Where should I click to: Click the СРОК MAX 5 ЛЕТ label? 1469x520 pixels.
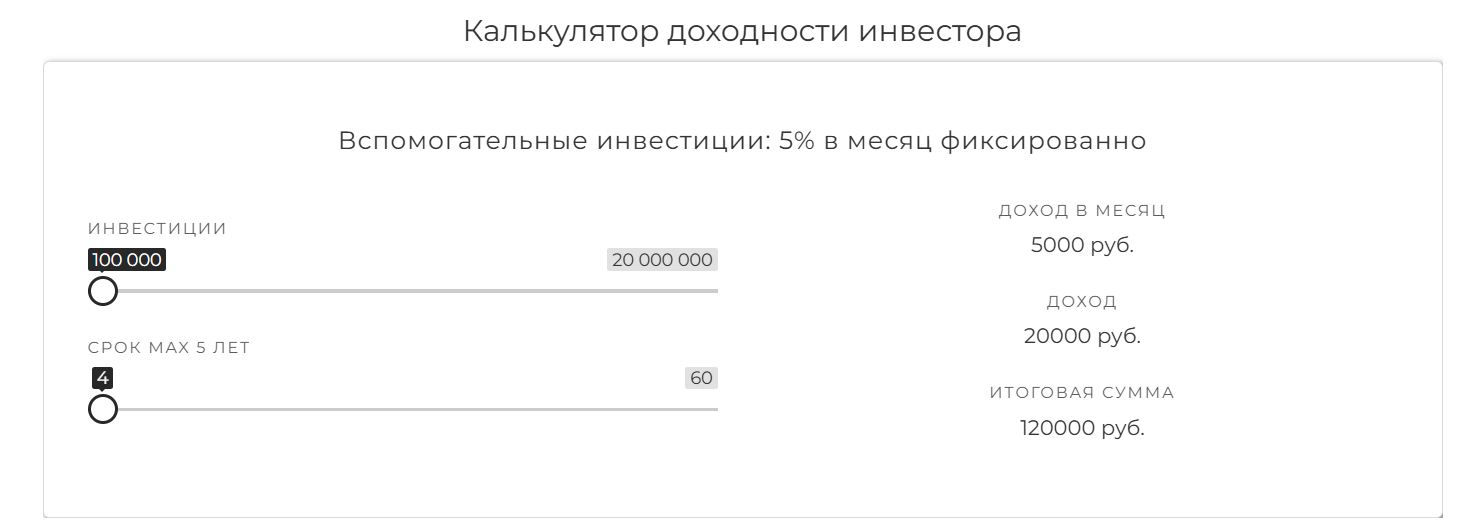pos(169,348)
